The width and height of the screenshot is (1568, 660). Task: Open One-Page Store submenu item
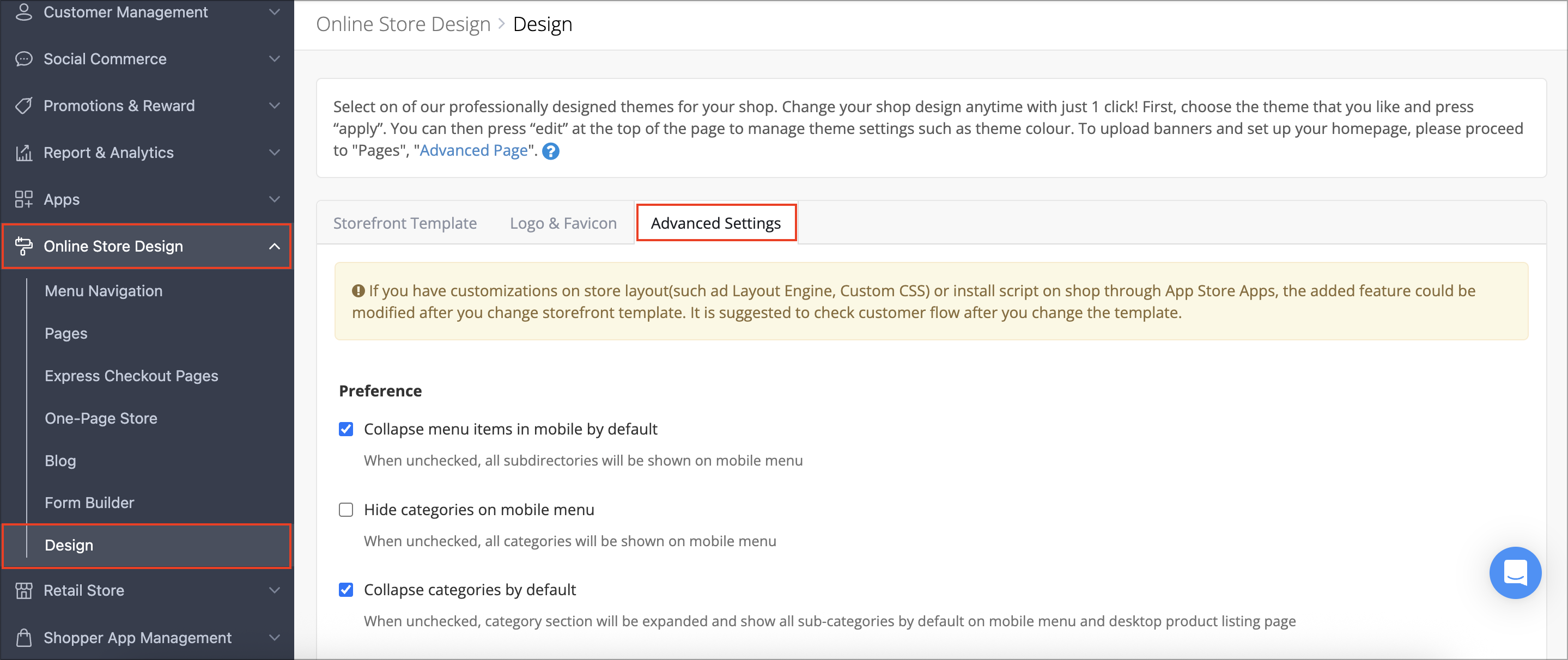pos(100,419)
